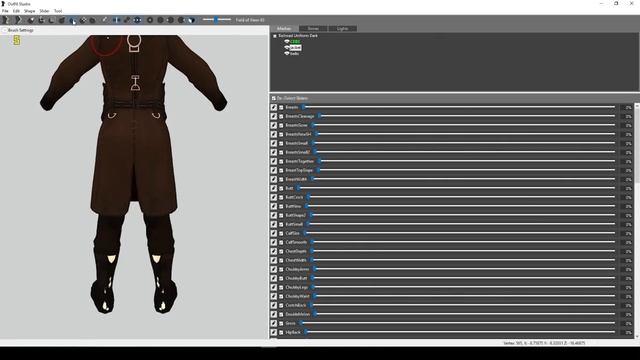This screenshot has height=360, width=640.
Task: Toggle the checkbox beside the Butt slider
Action: point(281,188)
